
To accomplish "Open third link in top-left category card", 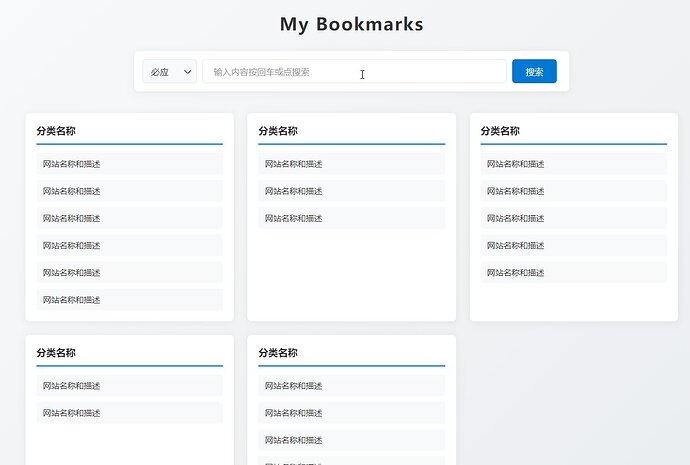I will (x=129, y=218).
